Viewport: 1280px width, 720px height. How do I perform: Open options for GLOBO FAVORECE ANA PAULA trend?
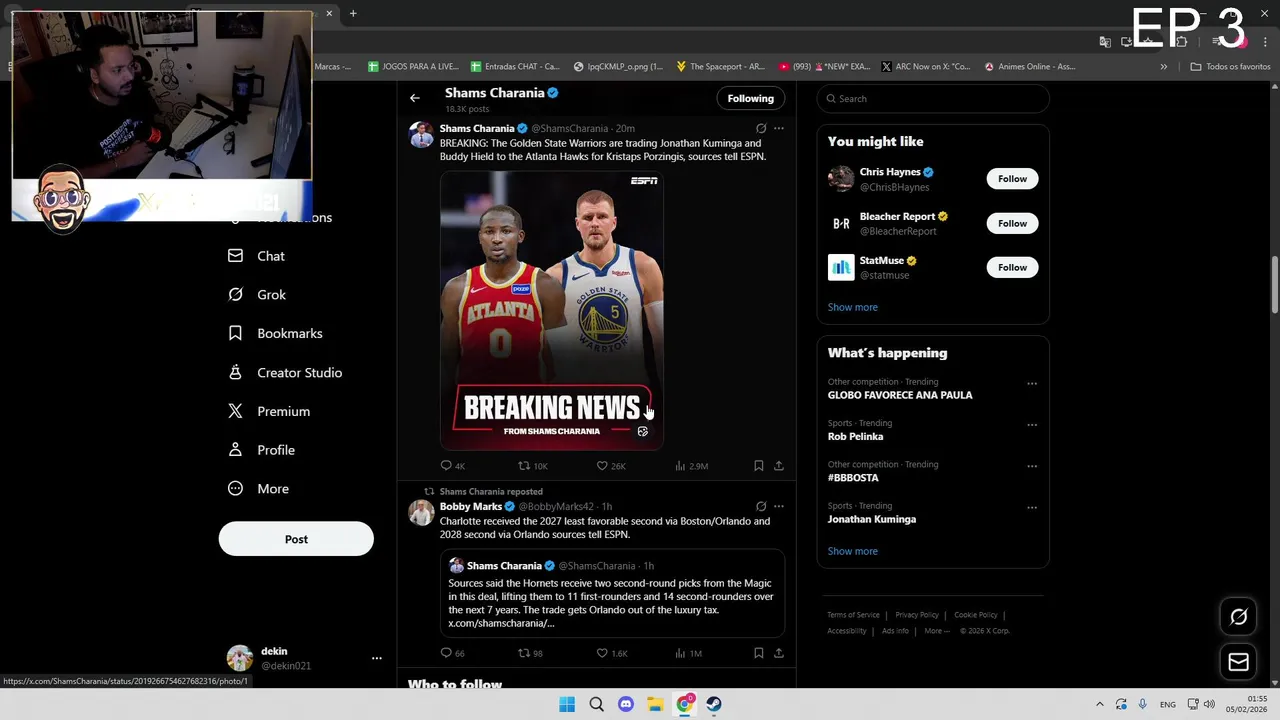(x=1032, y=383)
